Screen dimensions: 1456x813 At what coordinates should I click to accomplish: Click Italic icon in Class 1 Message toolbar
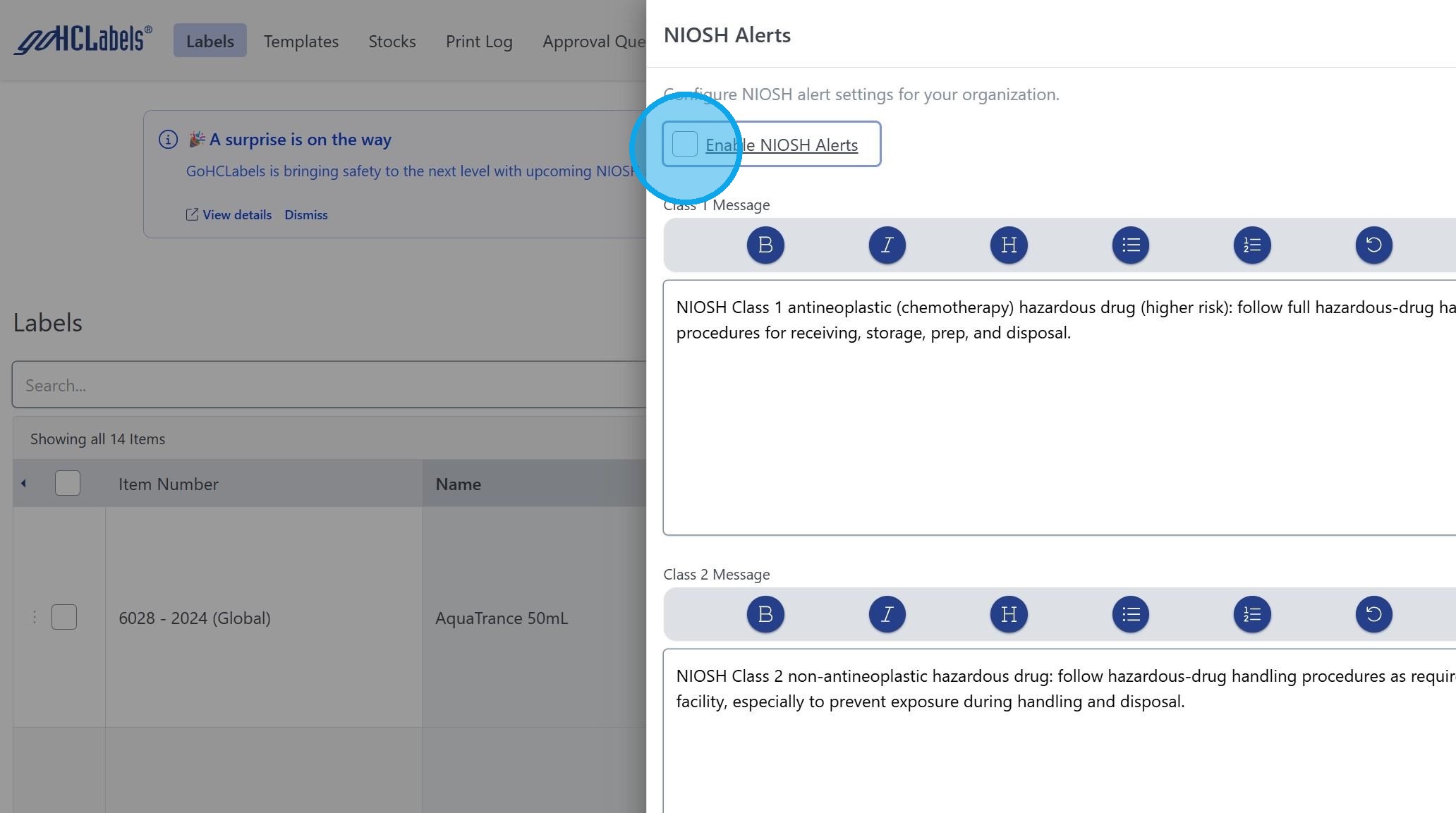tap(887, 245)
